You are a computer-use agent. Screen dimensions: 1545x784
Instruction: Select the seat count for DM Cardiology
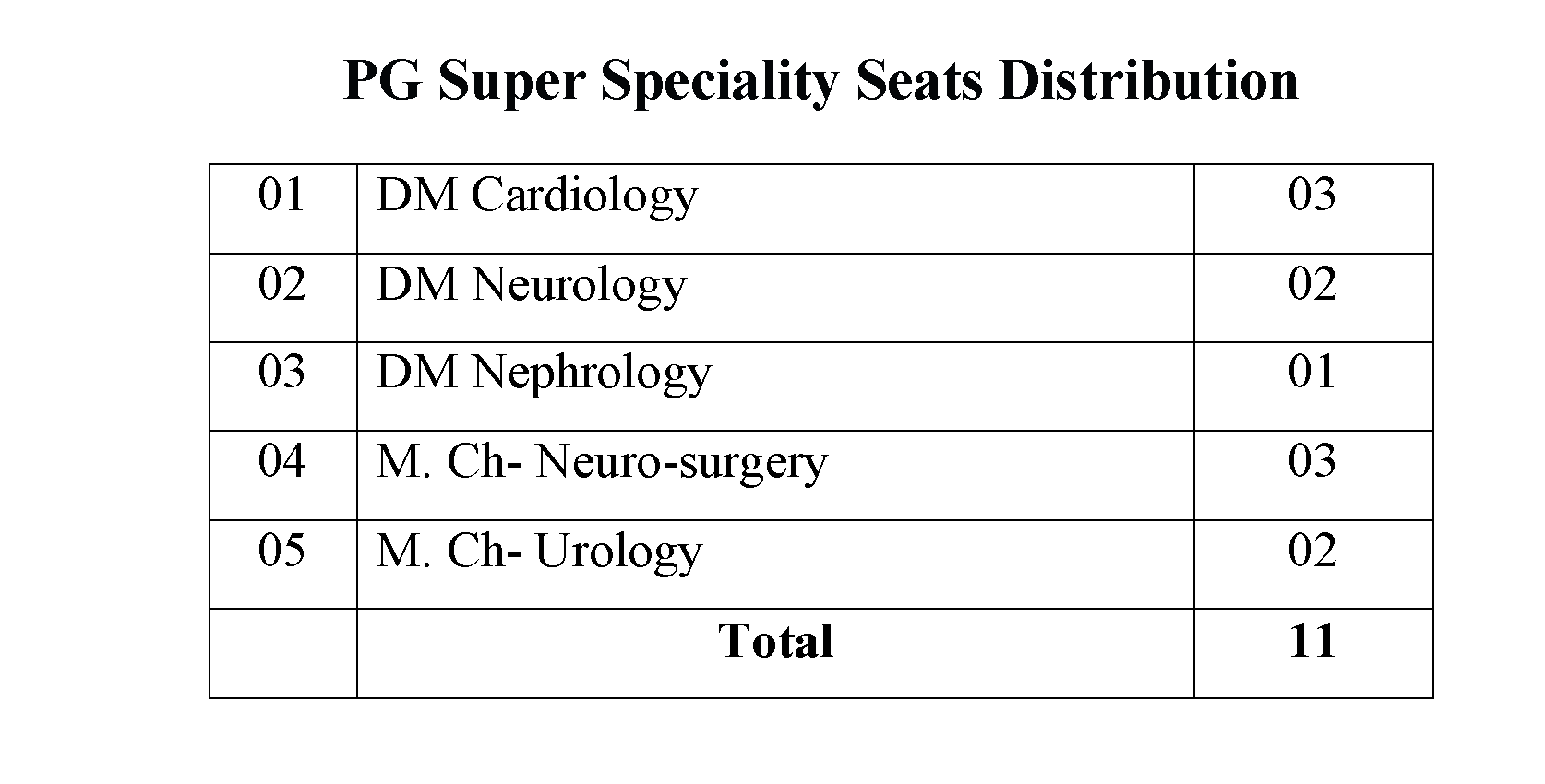click(x=1311, y=195)
